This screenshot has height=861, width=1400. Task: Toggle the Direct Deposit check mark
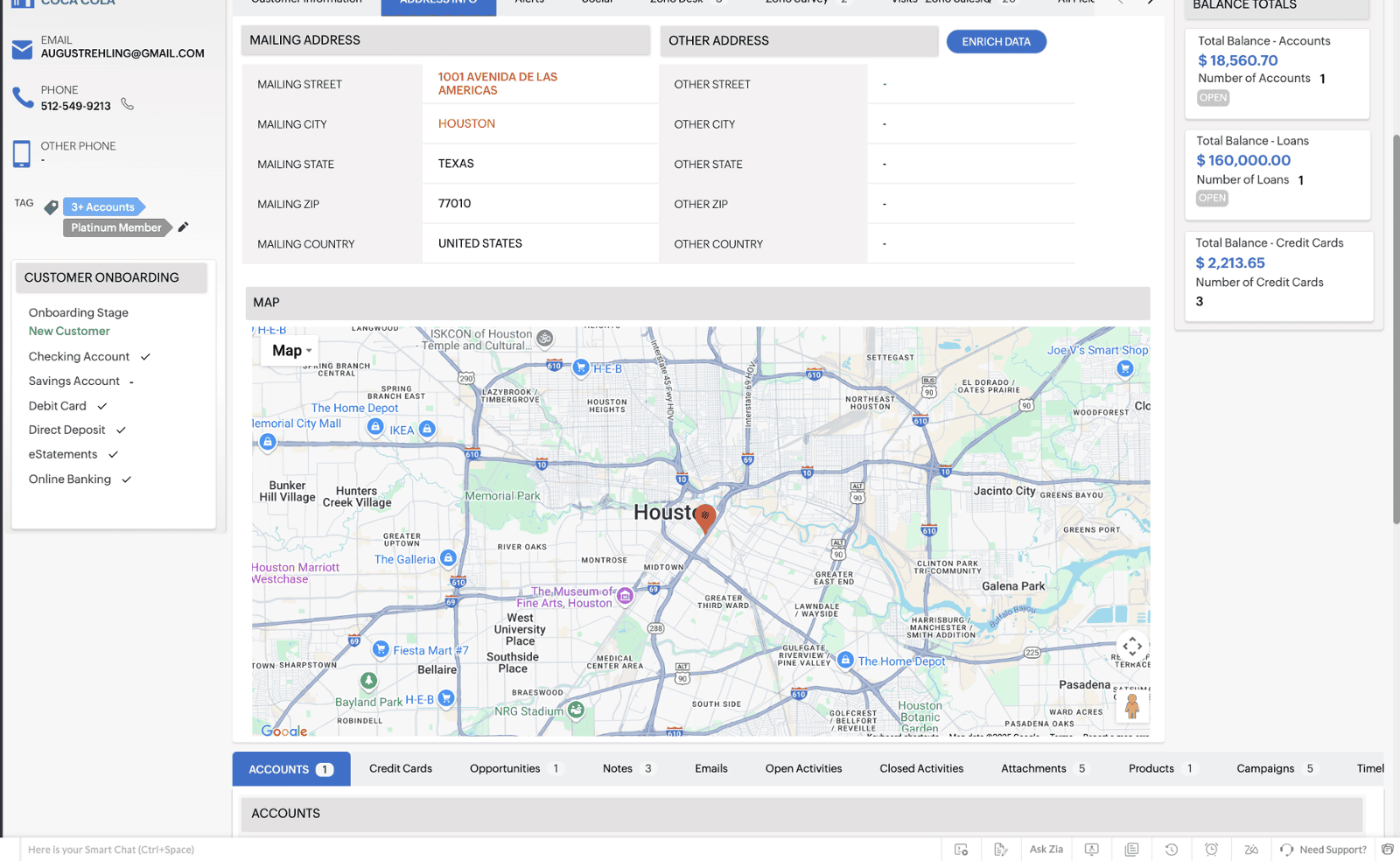pyautogui.click(x=121, y=430)
